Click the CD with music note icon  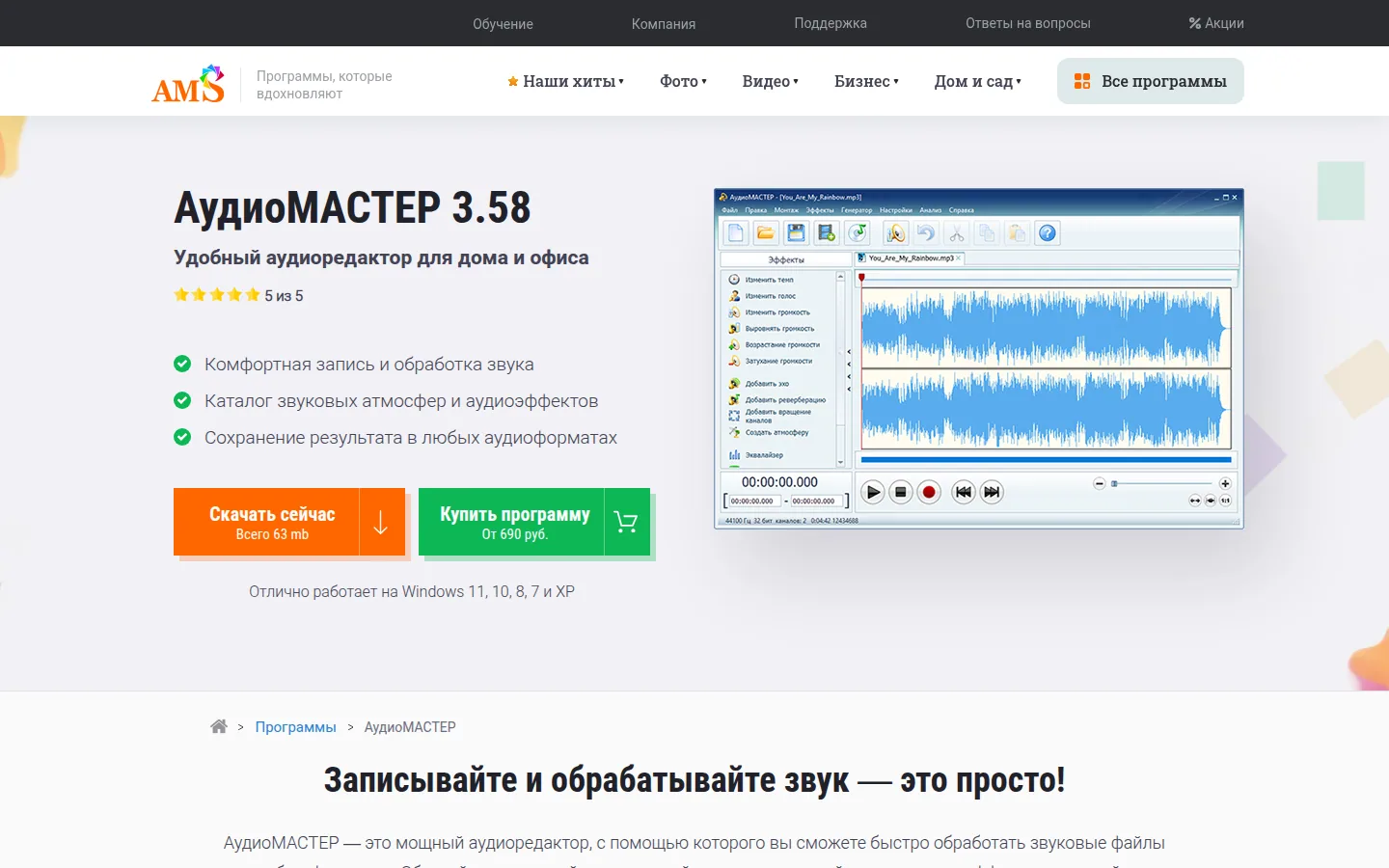858,232
